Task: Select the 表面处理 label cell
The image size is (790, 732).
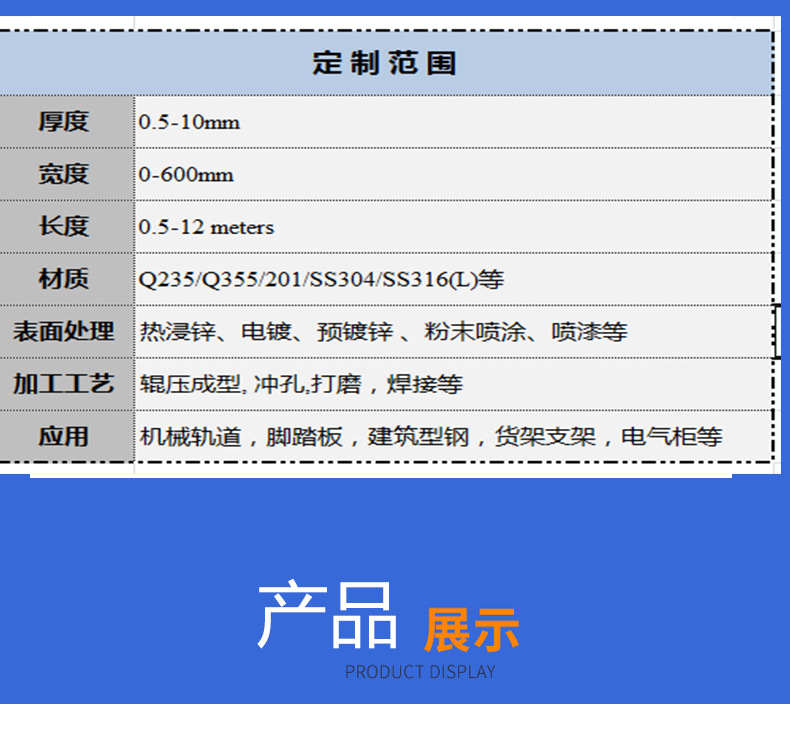Action: (x=67, y=331)
